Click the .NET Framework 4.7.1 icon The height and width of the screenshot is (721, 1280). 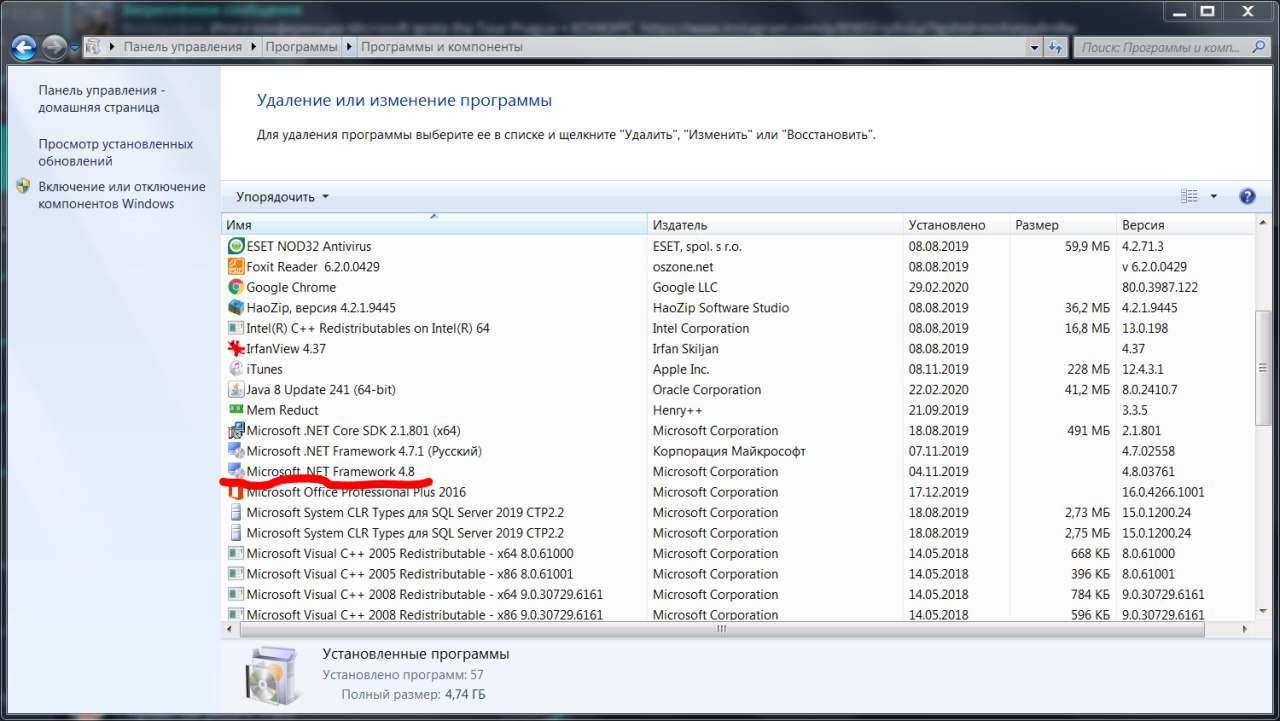(236, 451)
